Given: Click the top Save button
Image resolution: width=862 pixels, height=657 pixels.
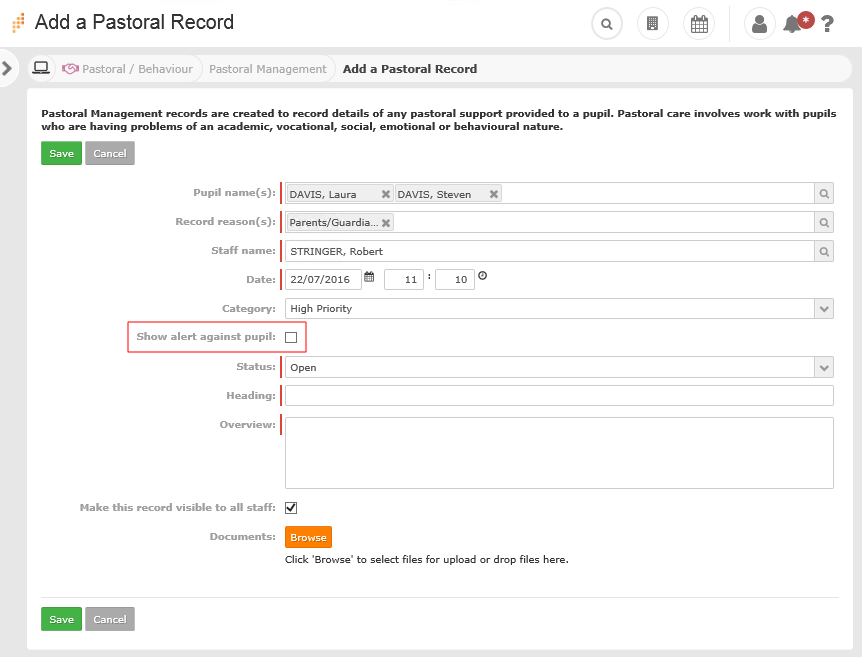Looking at the screenshot, I should pos(61,153).
